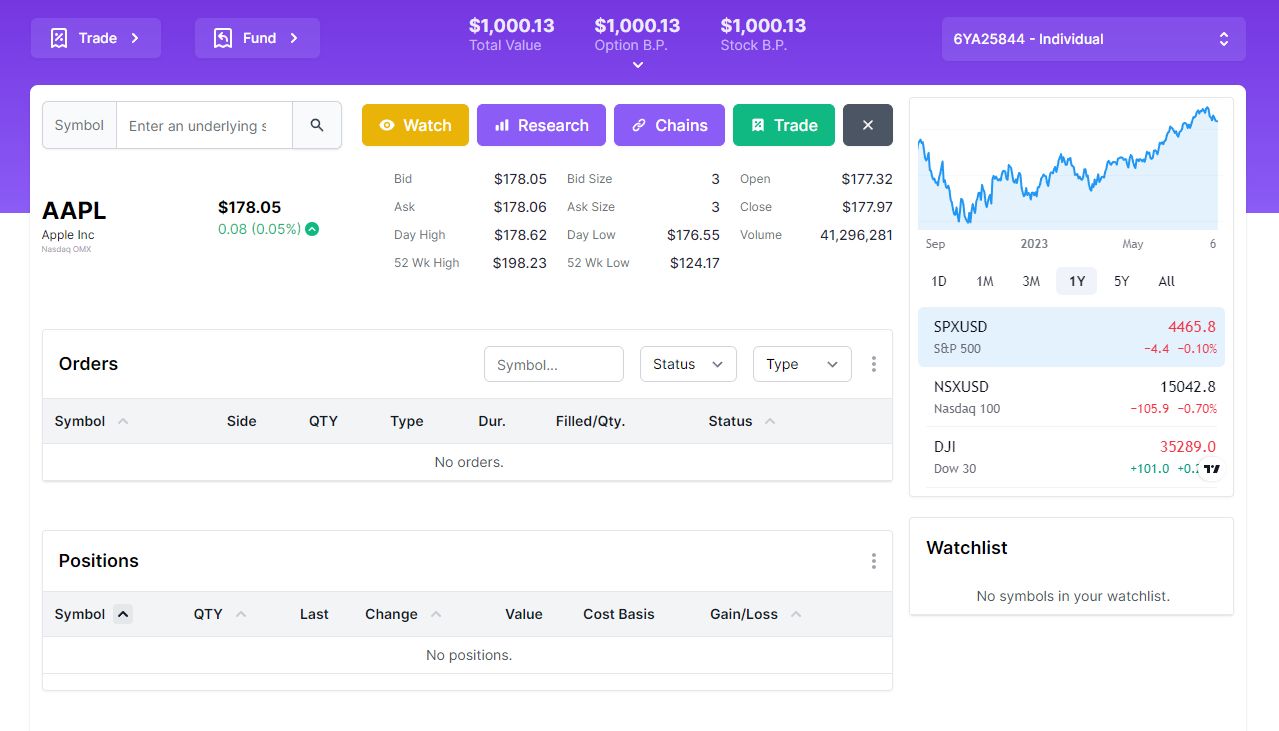Click the green Trade button next to Chains
The height and width of the screenshot is (731, 1279).
point(783,125)
